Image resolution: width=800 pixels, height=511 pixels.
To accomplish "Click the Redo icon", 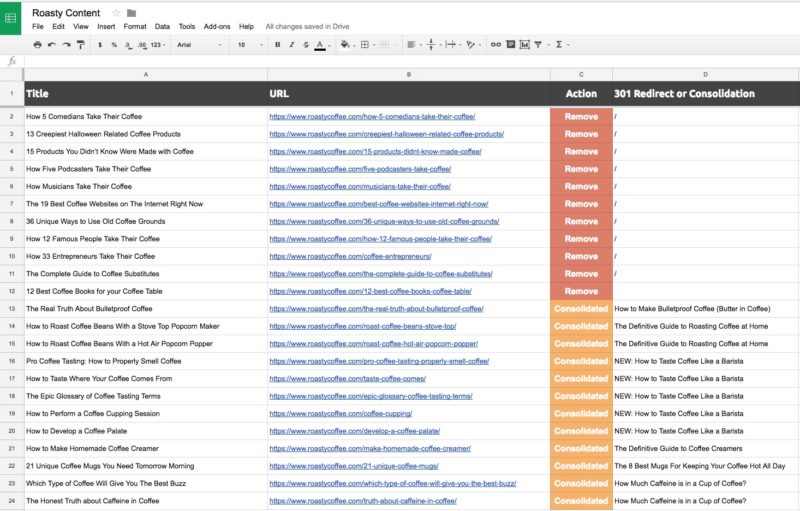I will click(66, 45).
